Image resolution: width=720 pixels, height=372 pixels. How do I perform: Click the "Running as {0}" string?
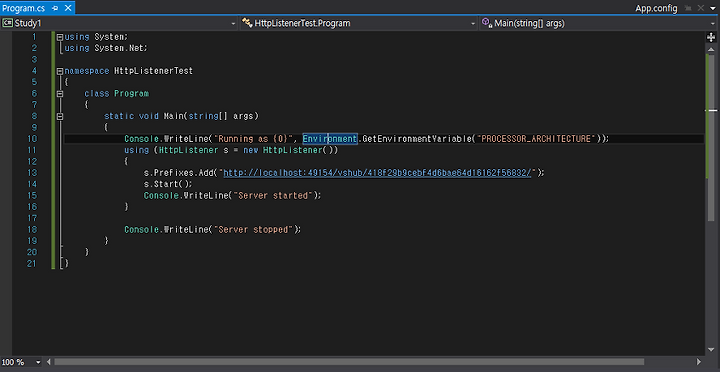[x=253, y=139]
